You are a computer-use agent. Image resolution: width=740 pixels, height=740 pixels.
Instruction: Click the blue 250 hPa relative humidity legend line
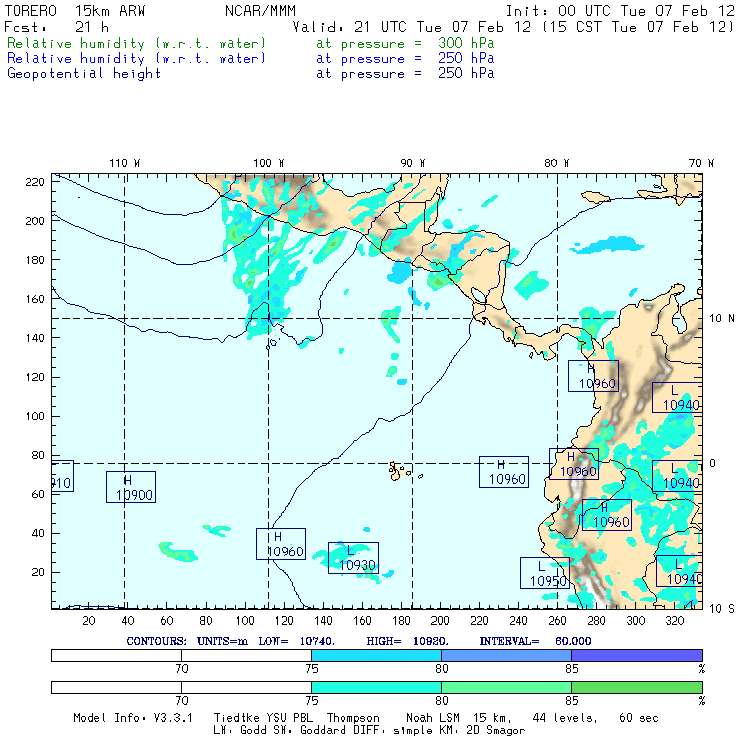(250, 59)
